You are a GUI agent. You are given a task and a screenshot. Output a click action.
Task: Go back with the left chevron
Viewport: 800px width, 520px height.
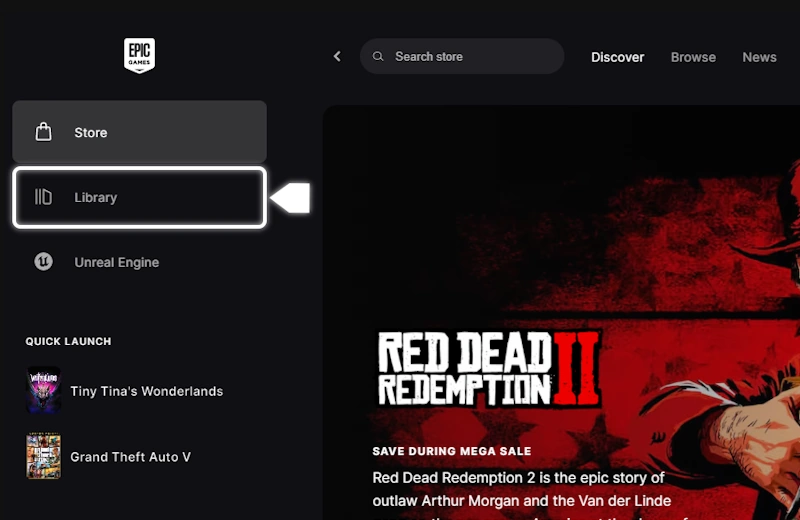point(337,56)
